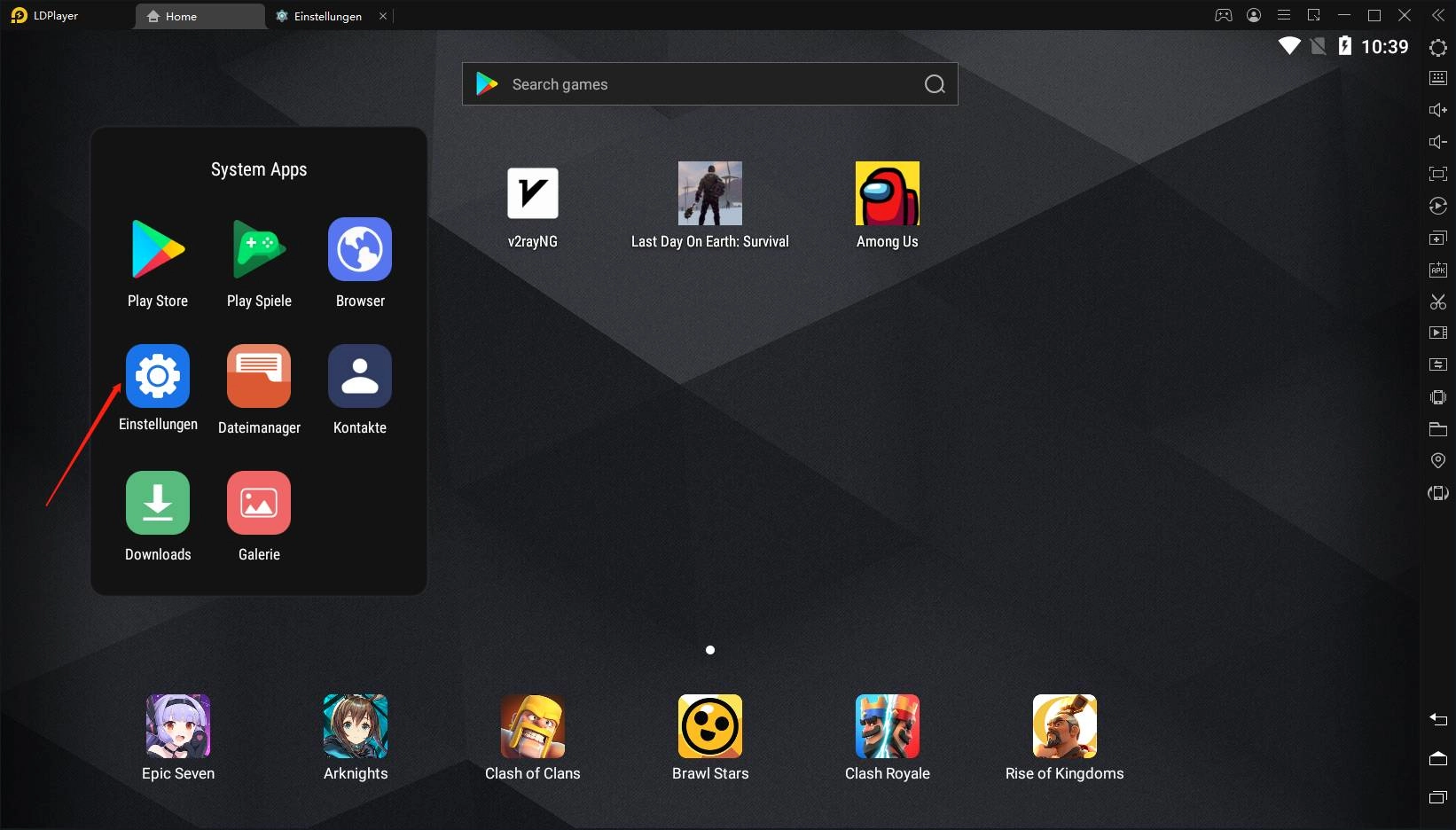Image resolution: width=1456 pixels, height=830 pixels.
Task: Open operation recorder in sidebar
Action: coord(1438,206)
